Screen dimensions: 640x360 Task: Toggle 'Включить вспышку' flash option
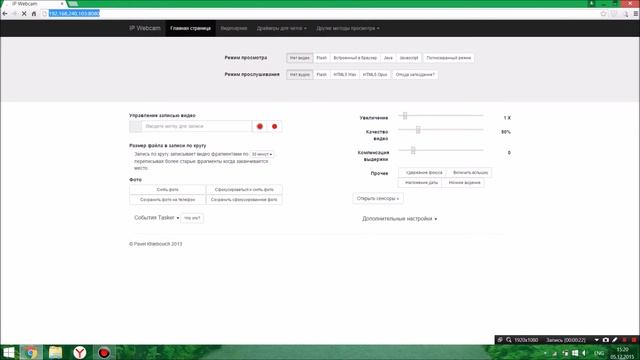[x=470, y=173]
